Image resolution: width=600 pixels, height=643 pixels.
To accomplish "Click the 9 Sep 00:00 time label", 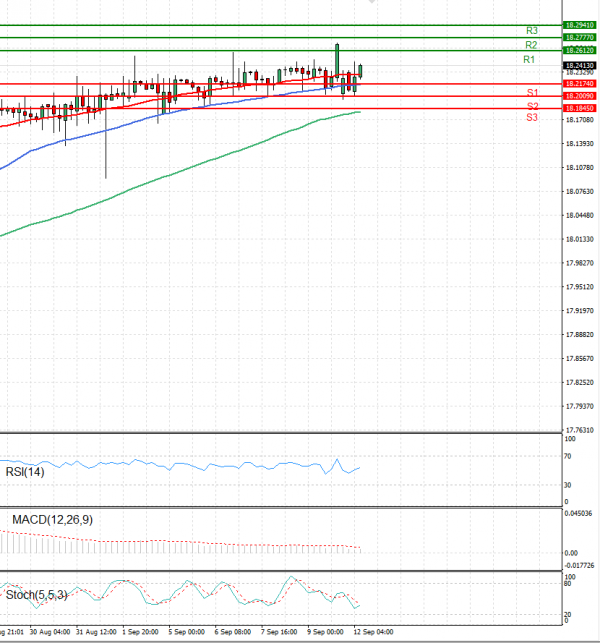I will click(x=326, y=632).
